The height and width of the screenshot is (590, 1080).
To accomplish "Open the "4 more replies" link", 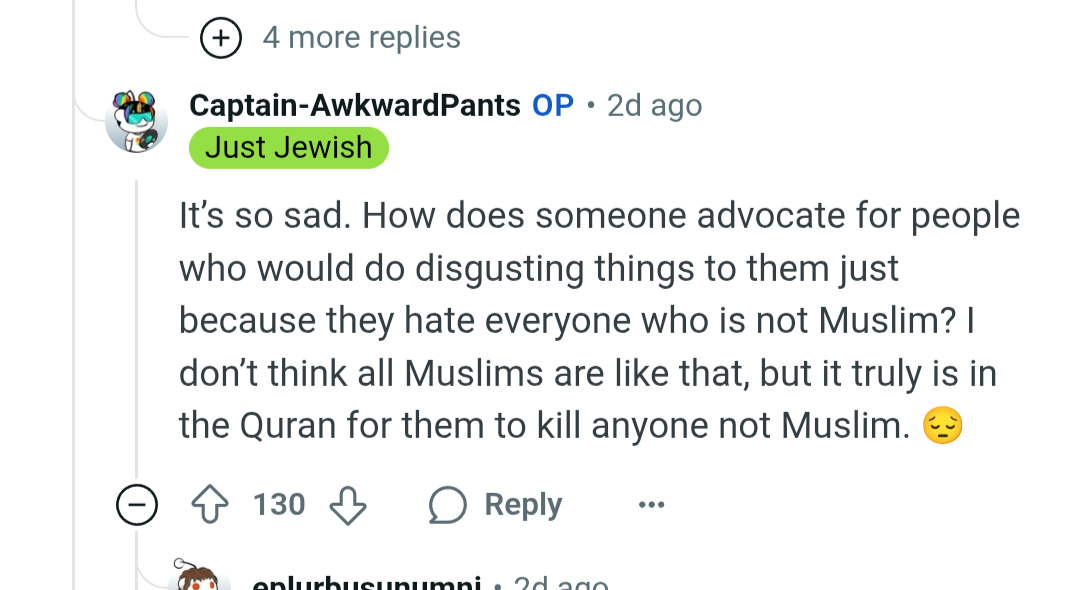I will point(361,38).
